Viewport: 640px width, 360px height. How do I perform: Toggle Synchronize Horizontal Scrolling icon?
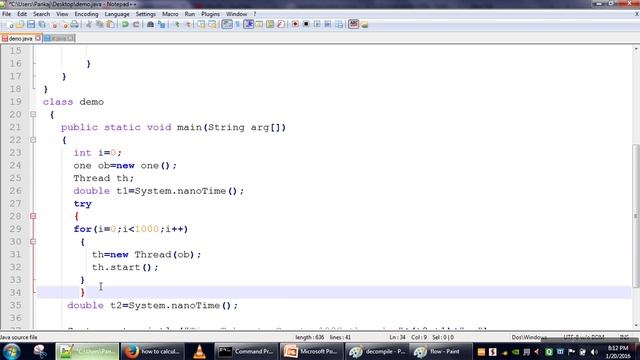point(212,25)
